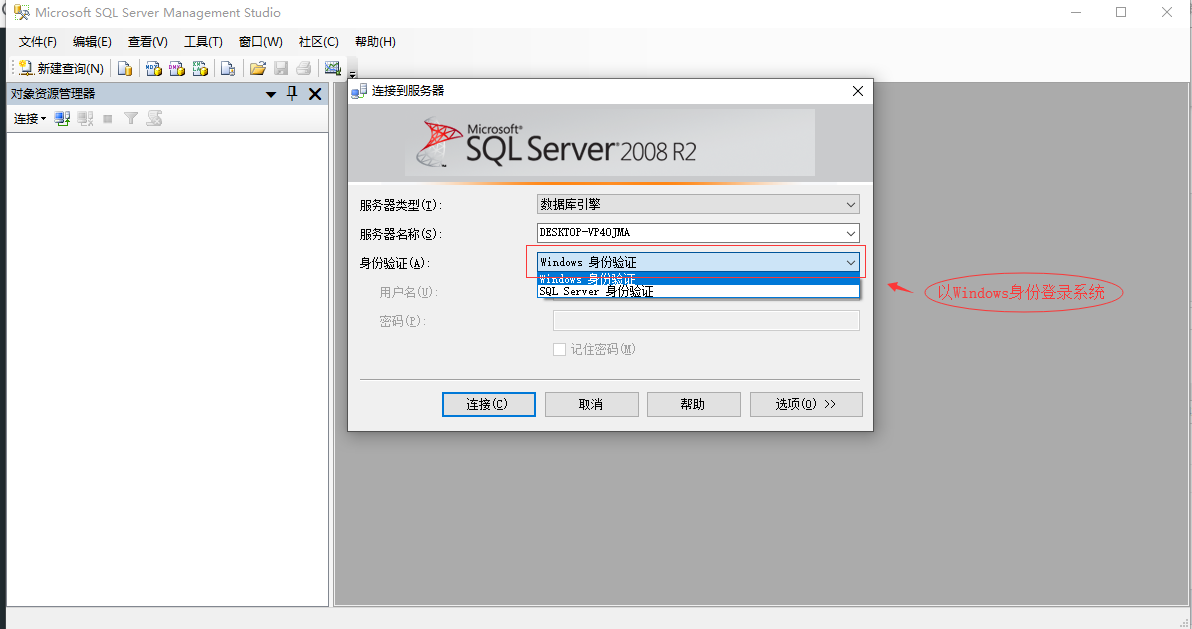The image size is (1192, 629).
Task: Maximize the Management Studio window
Action: 1121,13
